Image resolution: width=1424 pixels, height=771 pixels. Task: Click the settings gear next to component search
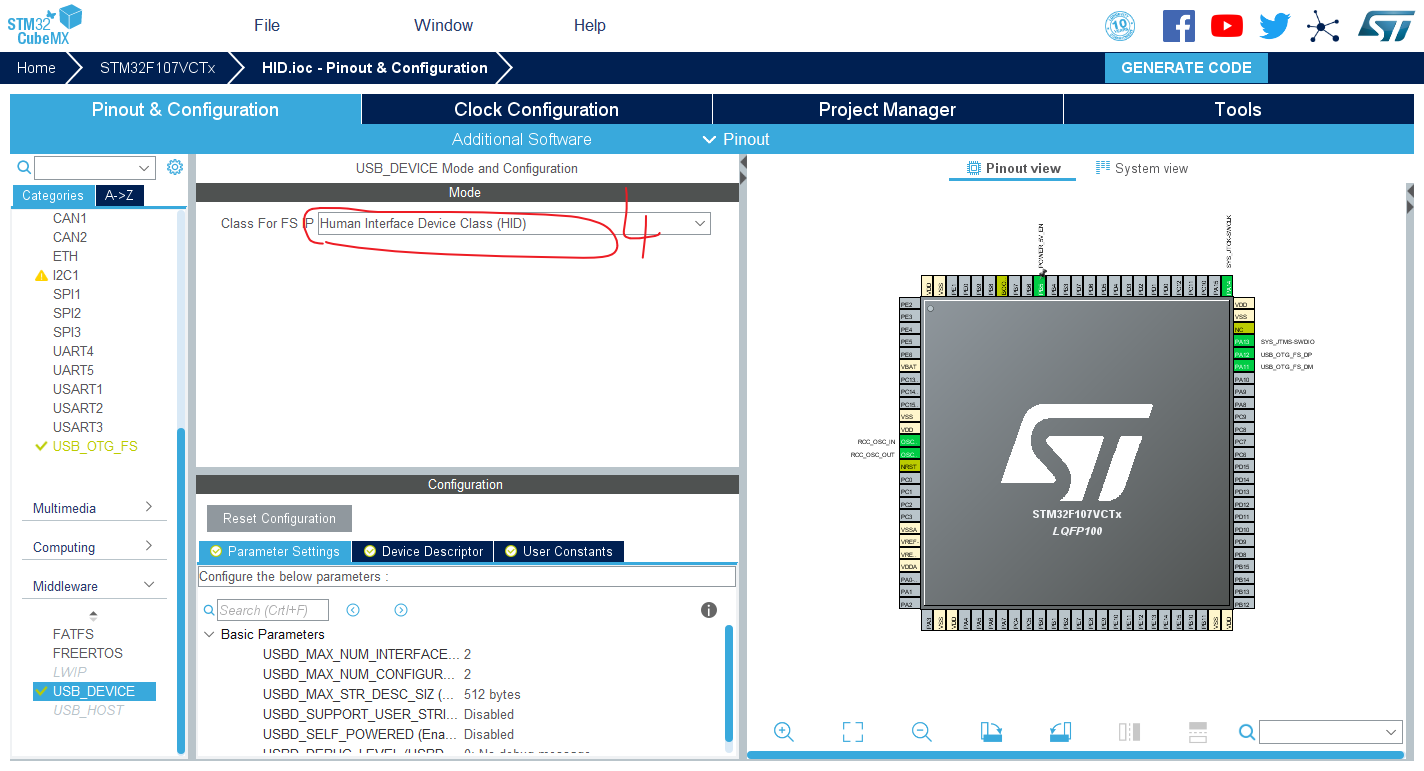point(175,167)
